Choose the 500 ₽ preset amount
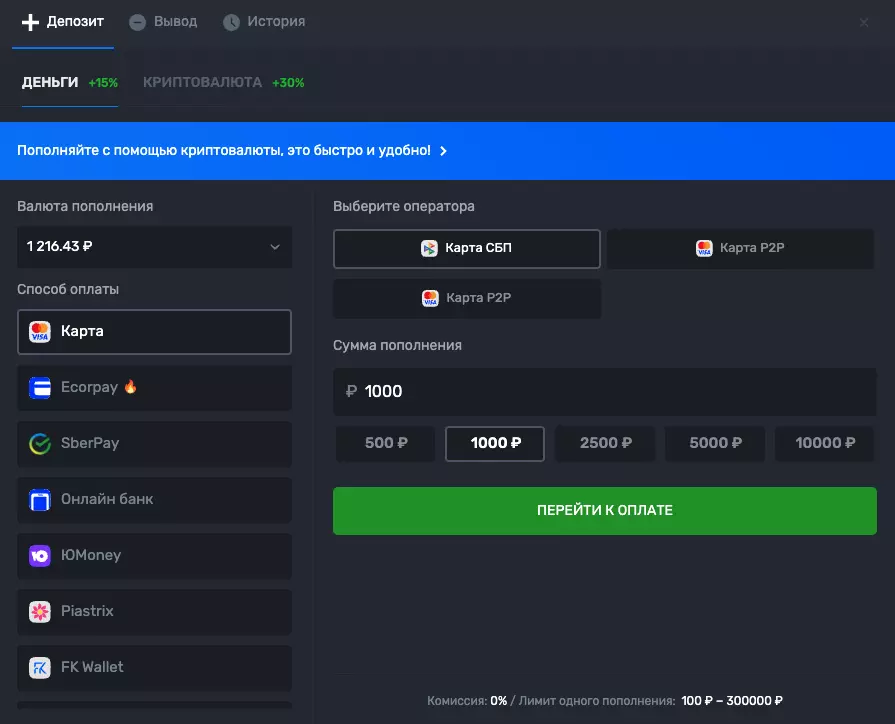 click(x=385, y=443)
